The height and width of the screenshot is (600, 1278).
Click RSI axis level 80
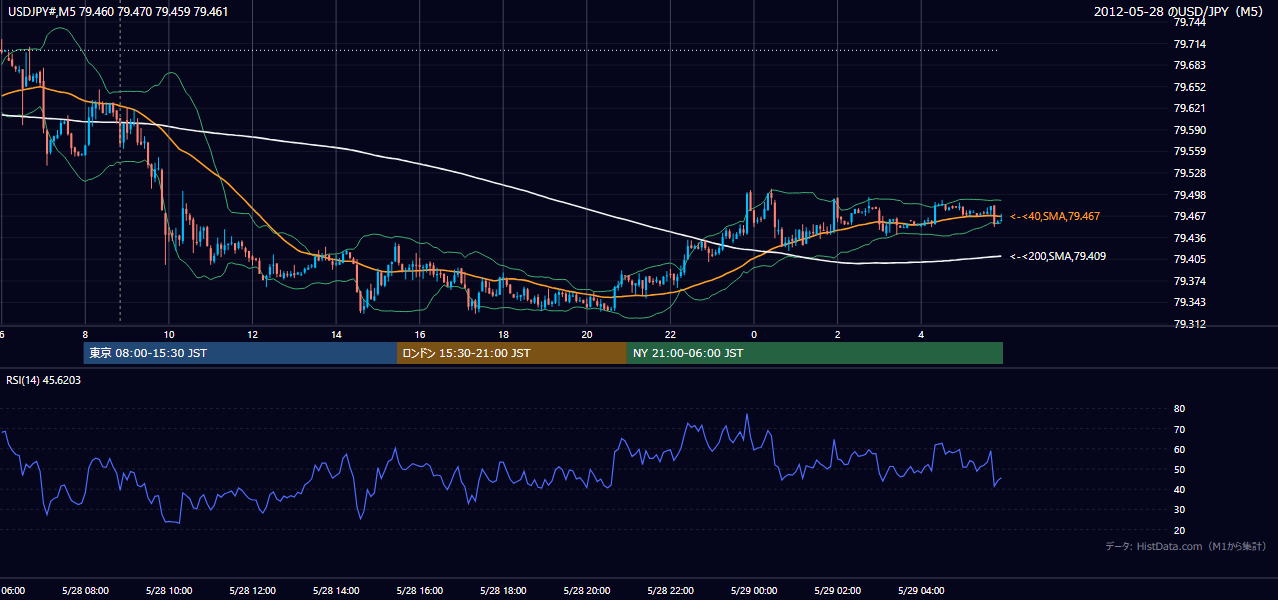pyautogui.click(x=1179, y=409)
